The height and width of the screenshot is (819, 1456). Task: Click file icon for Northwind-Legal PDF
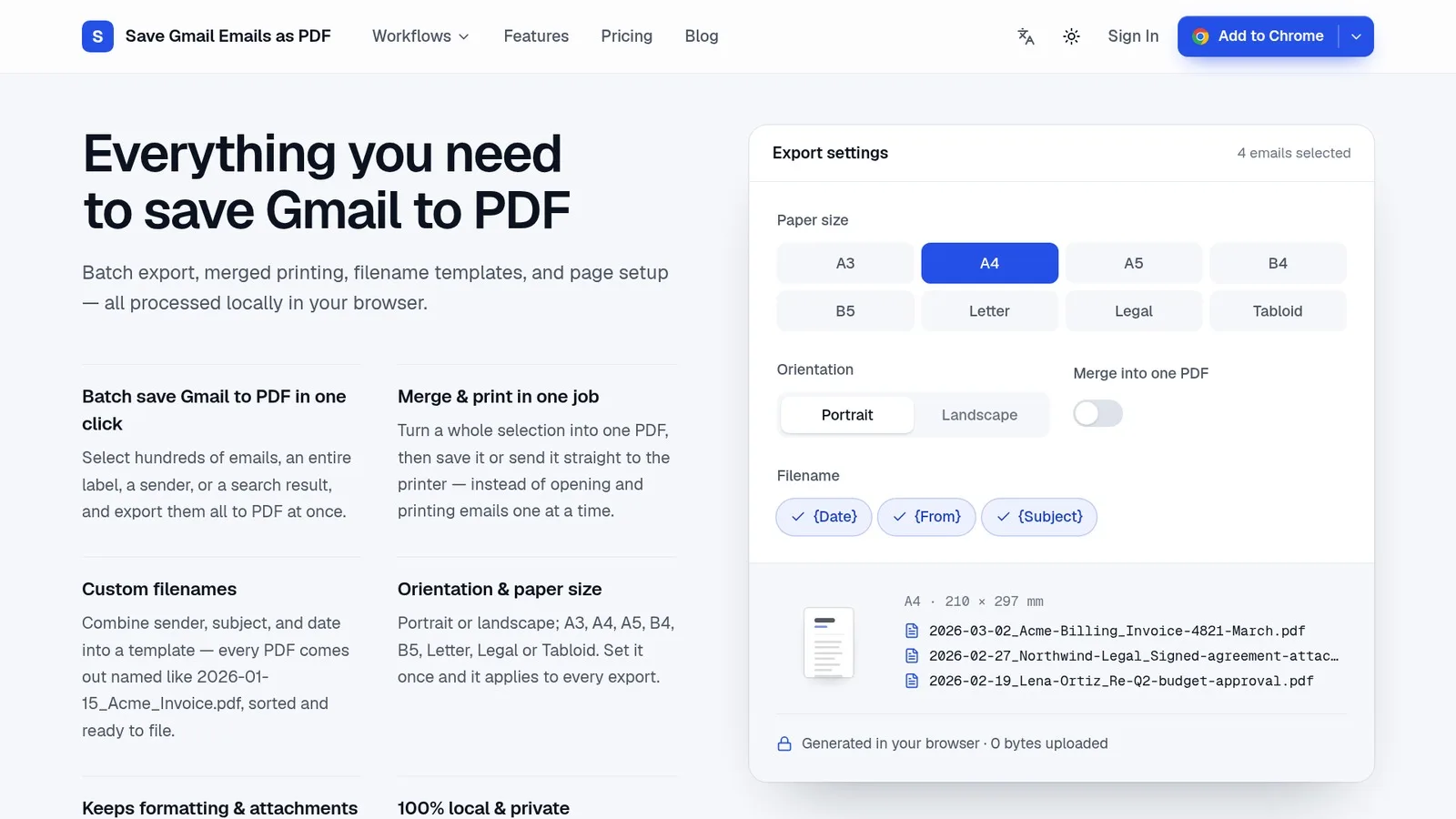coord(912,655)
